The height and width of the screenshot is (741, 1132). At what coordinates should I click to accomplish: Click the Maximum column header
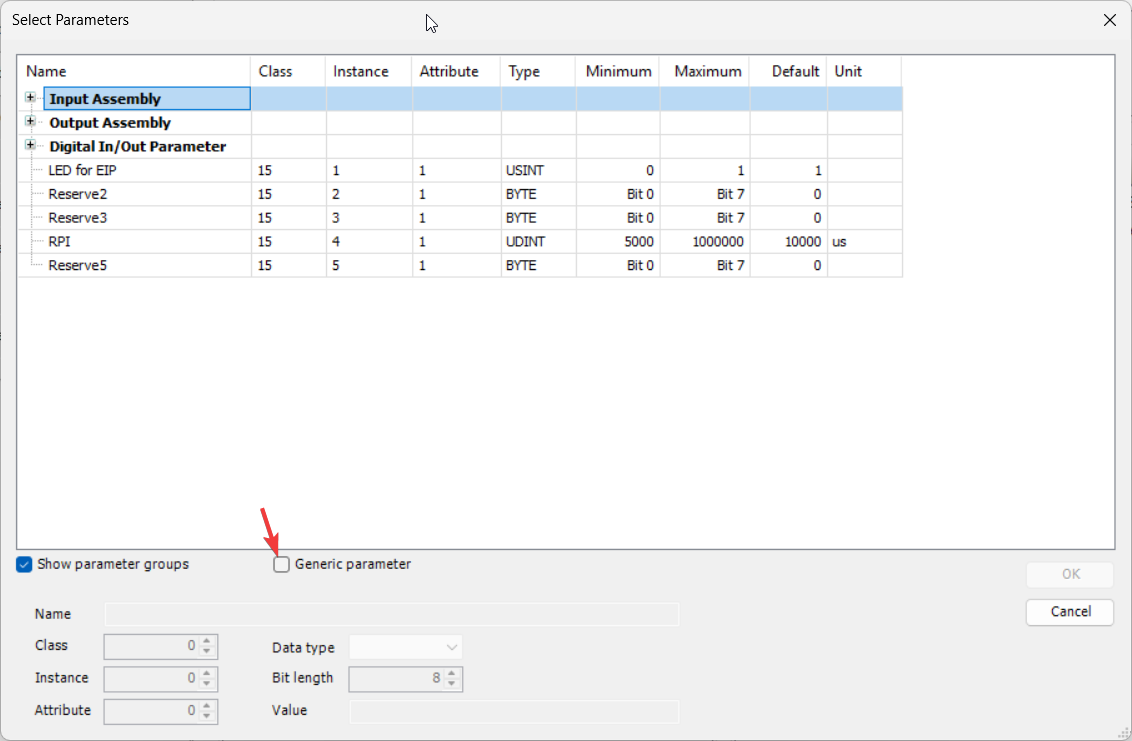[x=707, y=71]
